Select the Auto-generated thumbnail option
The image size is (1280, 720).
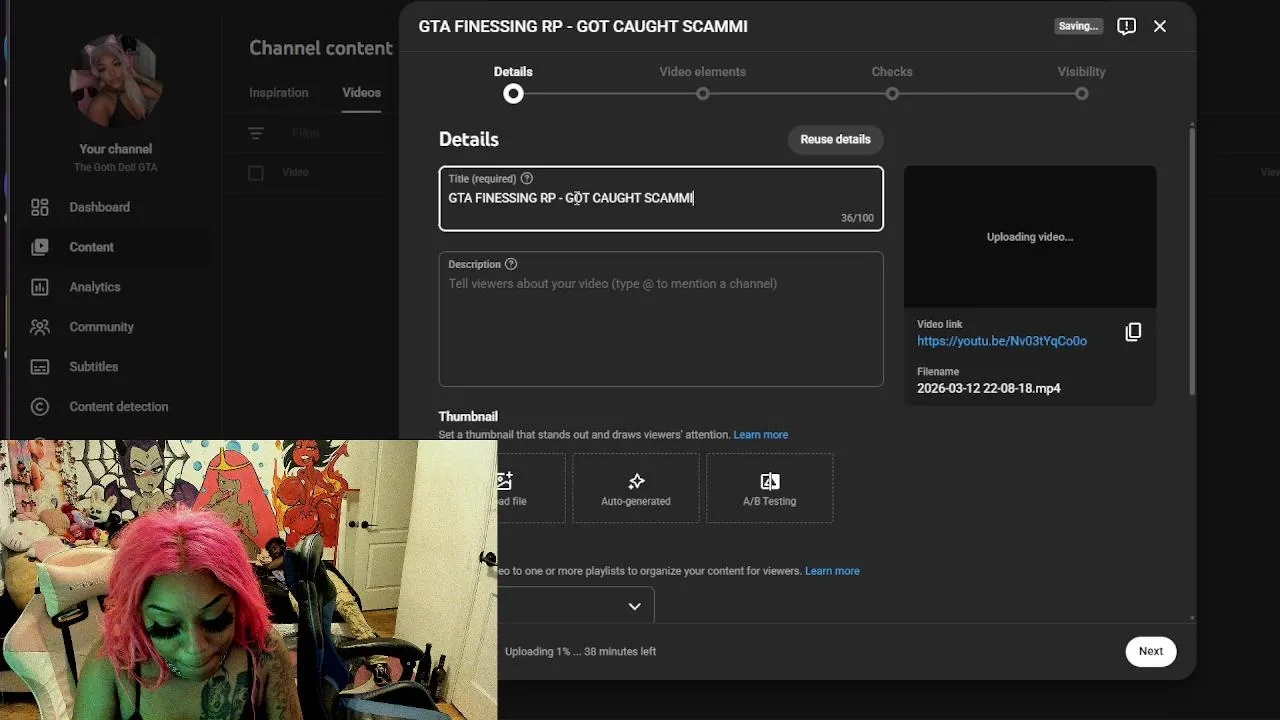click(x=636, y=488)
